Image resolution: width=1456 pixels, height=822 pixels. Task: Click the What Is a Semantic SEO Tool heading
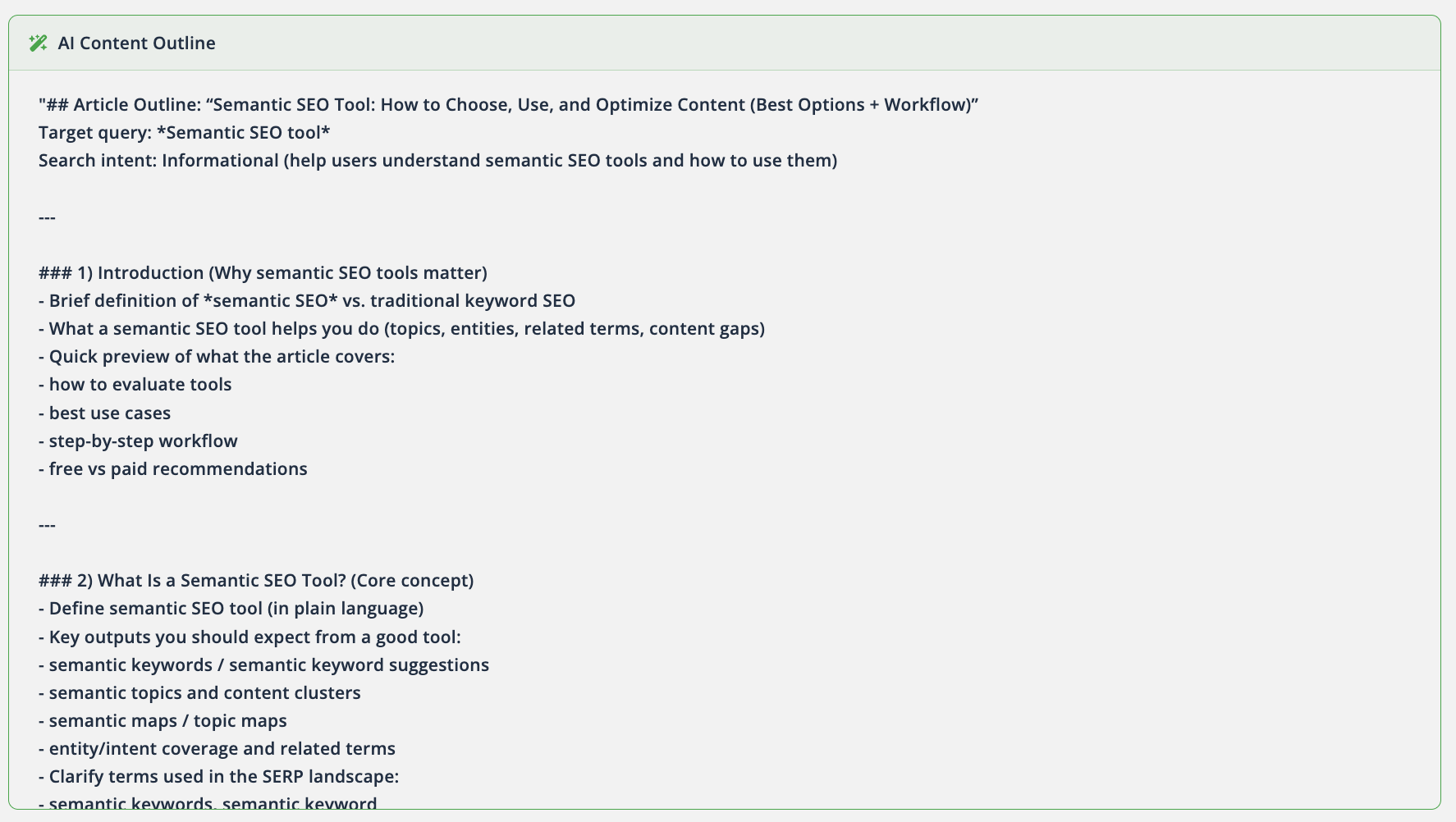pos(256,581)
